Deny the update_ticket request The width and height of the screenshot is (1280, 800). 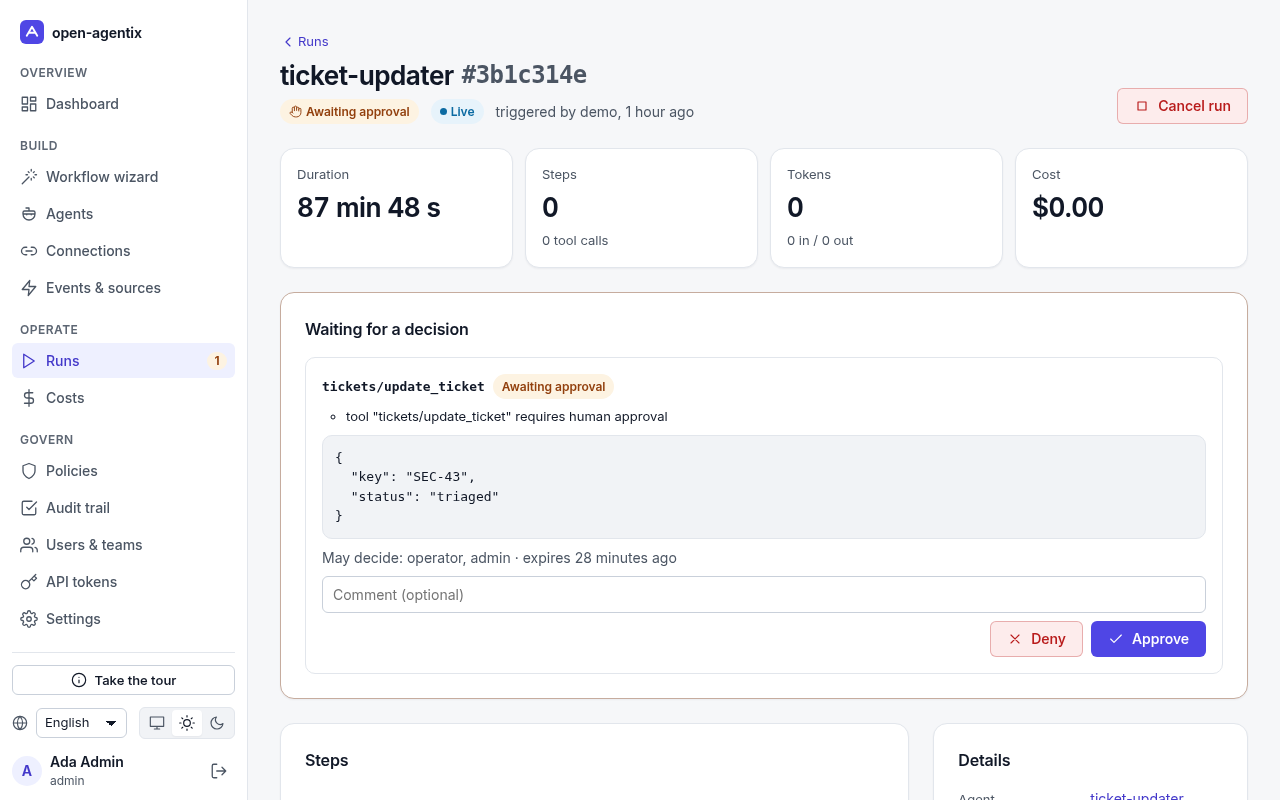(x=1036, y=639)
